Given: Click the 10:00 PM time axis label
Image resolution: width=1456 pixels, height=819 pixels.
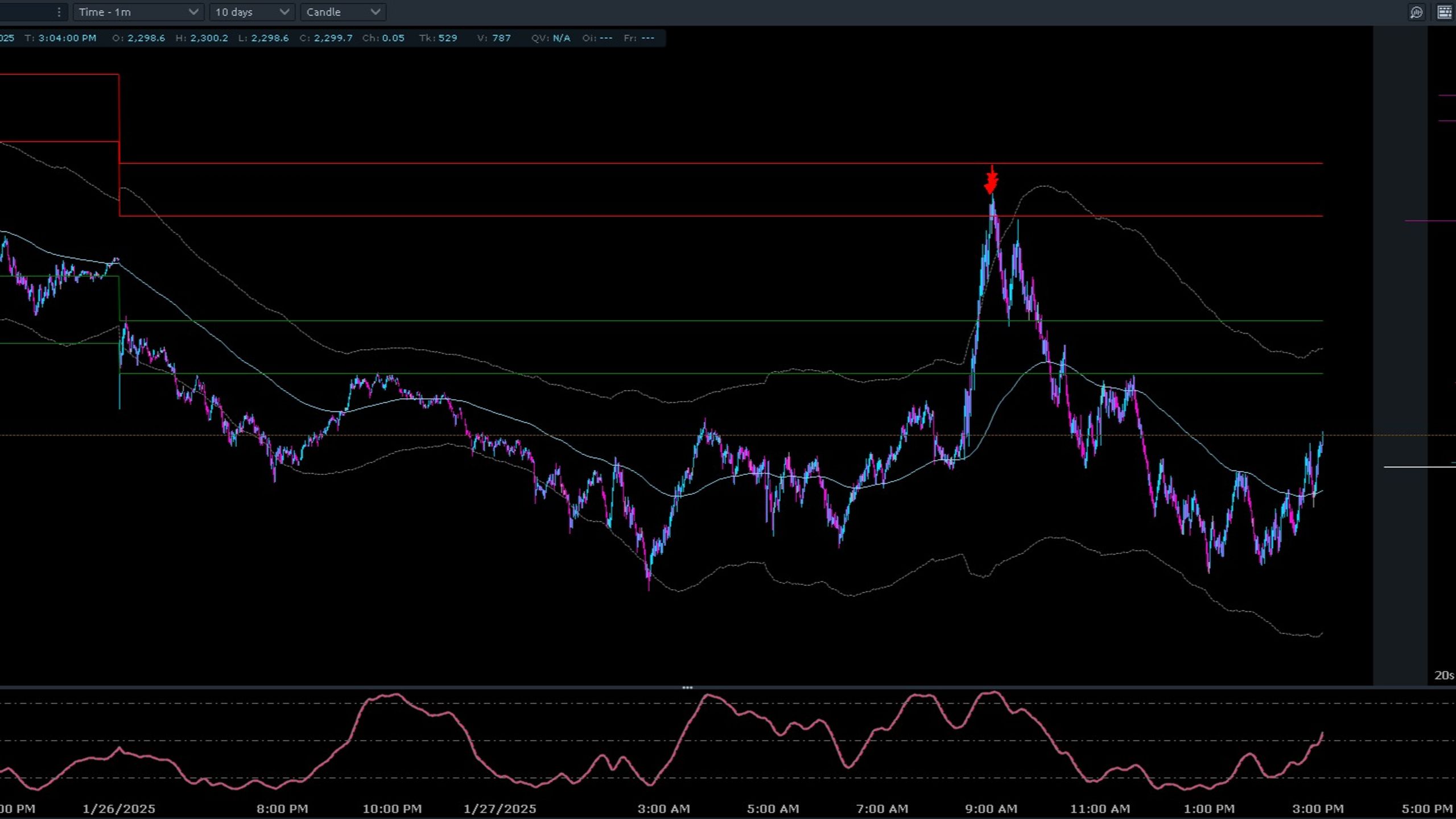Looking at the screenshot, I should tap(392, 809).
